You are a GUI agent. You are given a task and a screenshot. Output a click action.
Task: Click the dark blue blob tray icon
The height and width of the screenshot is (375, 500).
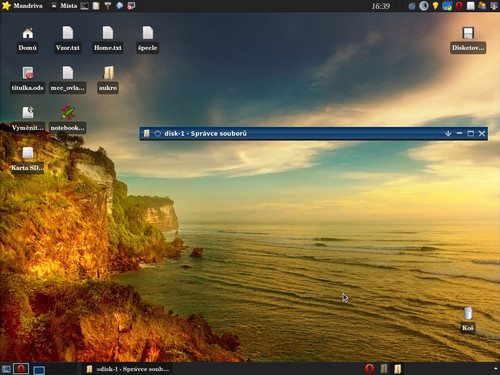412,6
